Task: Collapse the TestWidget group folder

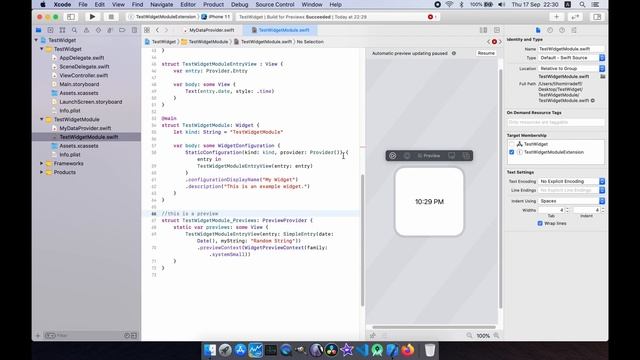Action: 42,49
